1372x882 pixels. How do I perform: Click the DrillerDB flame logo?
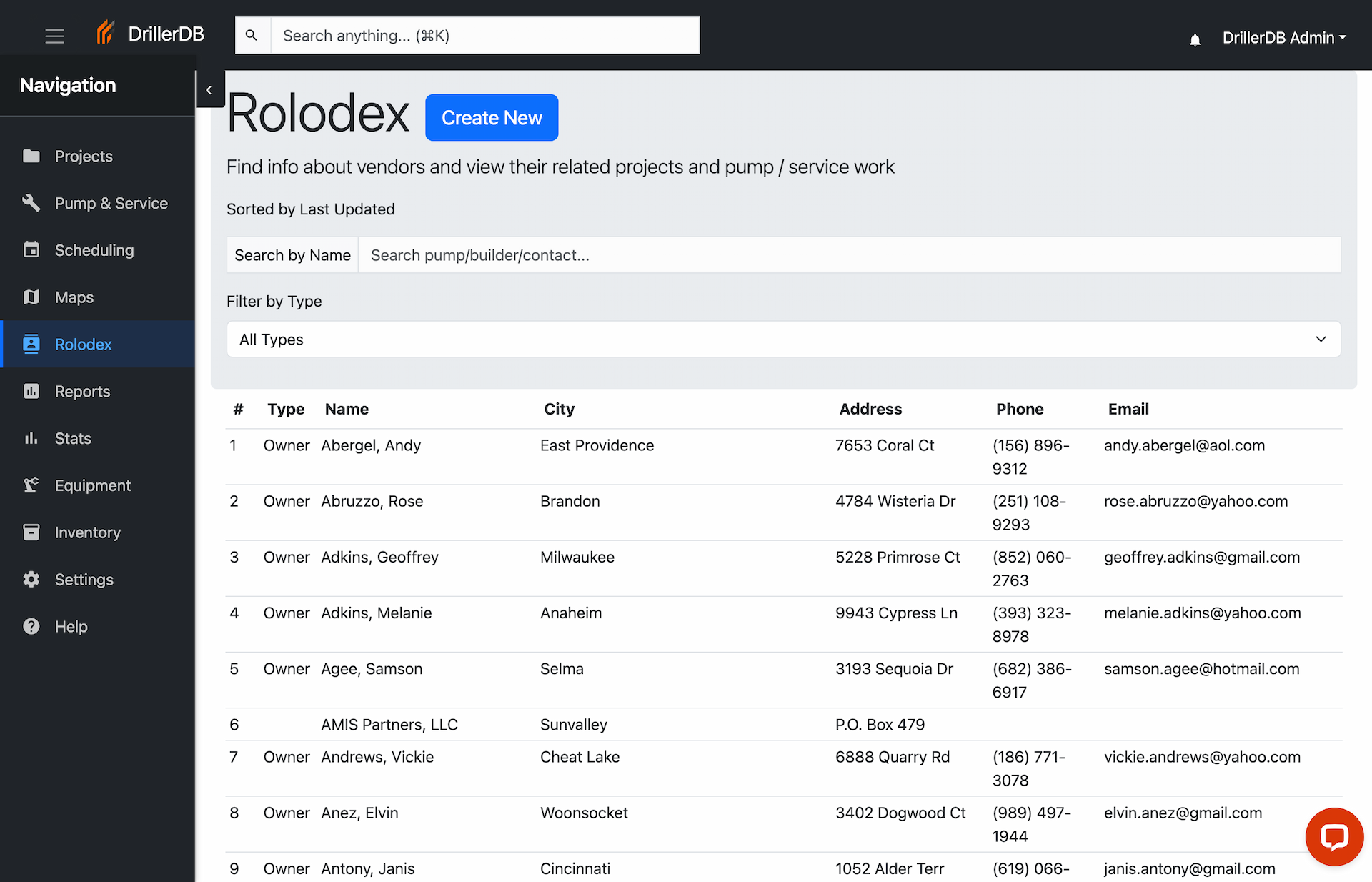[x=105, y=32]
